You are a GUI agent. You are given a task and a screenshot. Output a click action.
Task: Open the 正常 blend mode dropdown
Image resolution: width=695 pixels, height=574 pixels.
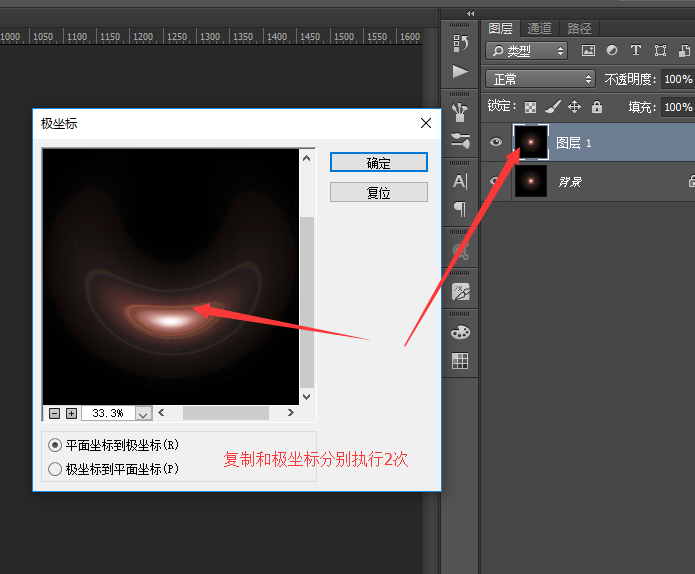(x=540, y=79)
